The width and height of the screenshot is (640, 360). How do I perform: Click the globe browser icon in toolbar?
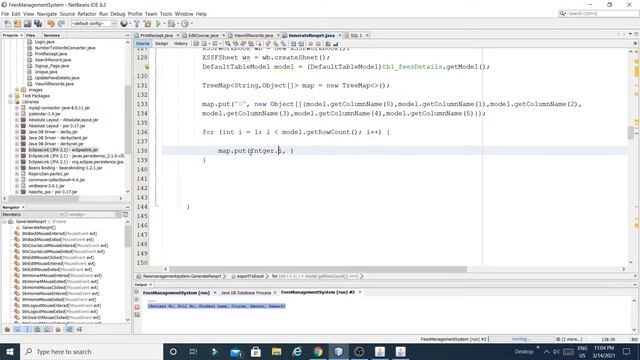pos(124,24)
